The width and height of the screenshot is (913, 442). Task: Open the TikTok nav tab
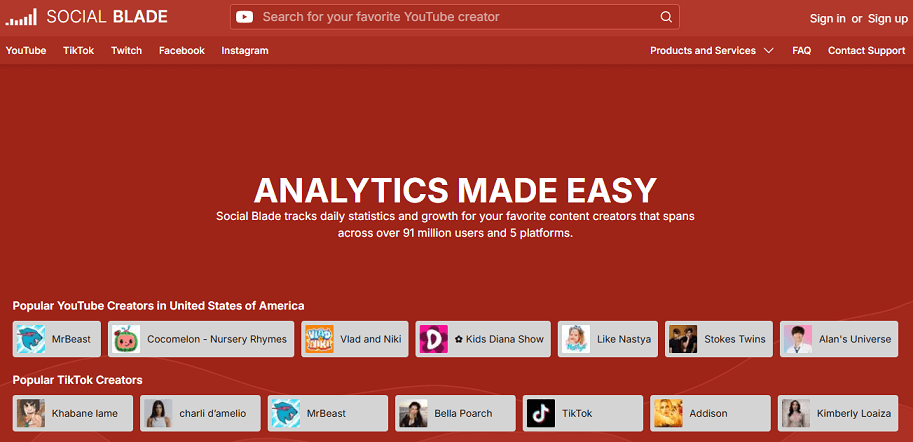pyautogui.click(x=79, y=51)
